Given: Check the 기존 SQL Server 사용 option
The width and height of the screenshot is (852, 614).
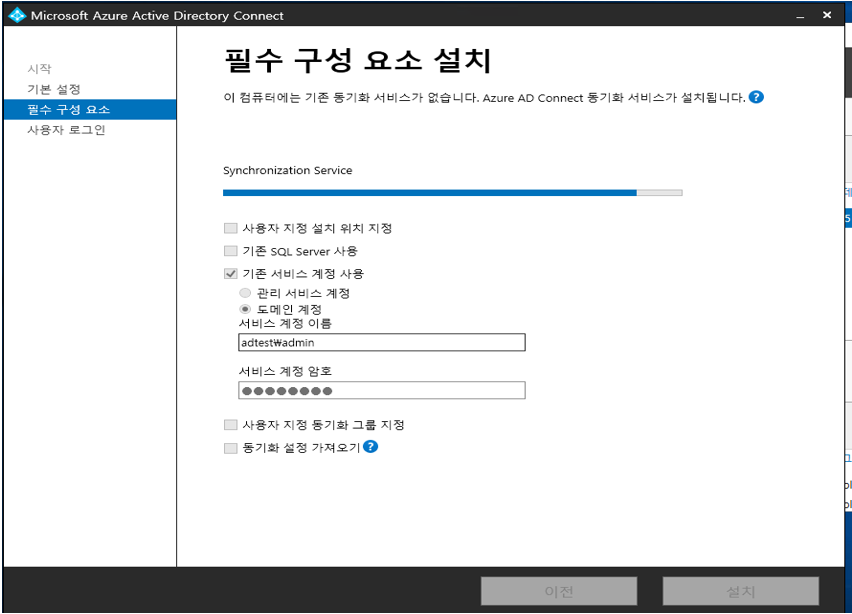Looking at the screenshot, I should pyautogui.click(x=230, y=251).
